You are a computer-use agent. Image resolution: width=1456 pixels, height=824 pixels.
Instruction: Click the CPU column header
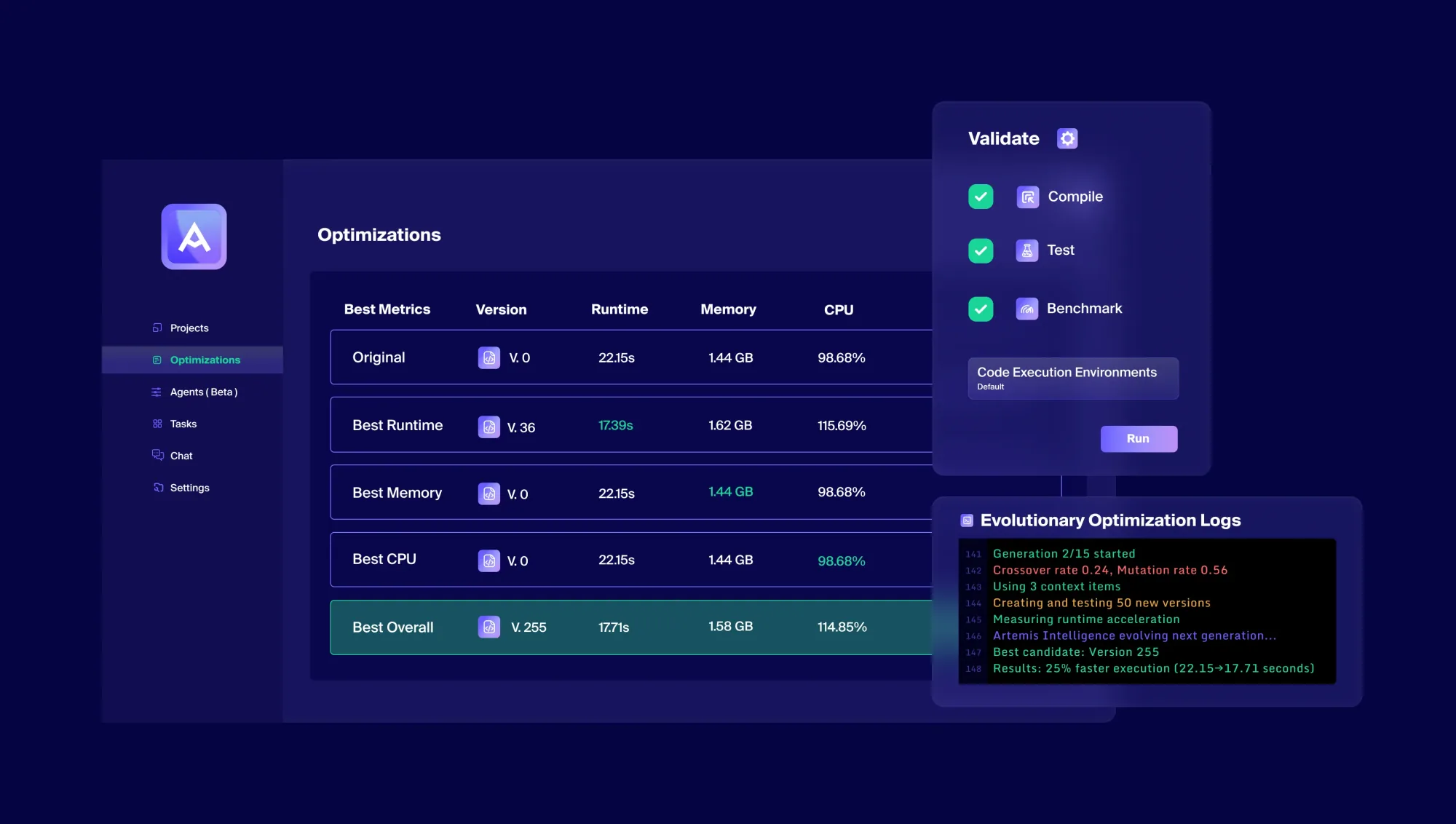[839, 310]
